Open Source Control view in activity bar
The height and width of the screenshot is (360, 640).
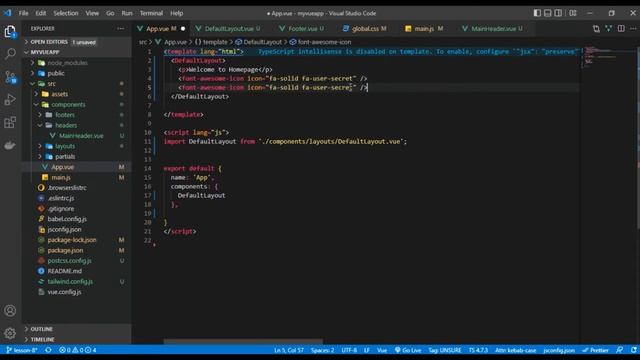point(10,77)
